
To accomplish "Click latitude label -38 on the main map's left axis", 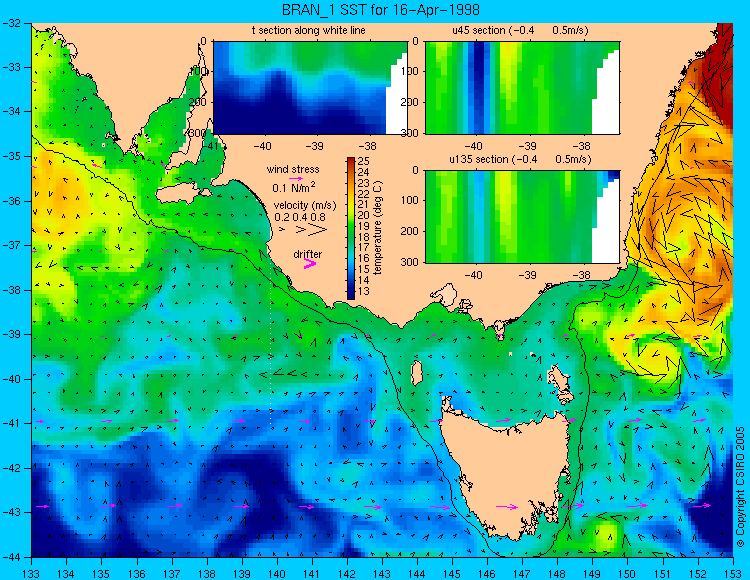I will 12,290.
